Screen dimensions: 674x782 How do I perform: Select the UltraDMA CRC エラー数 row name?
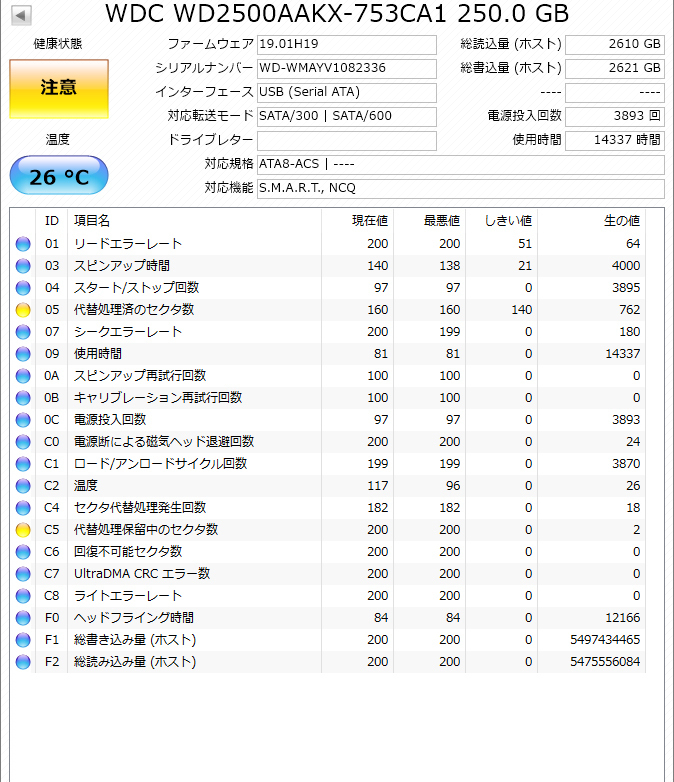[x=142, y=574]
